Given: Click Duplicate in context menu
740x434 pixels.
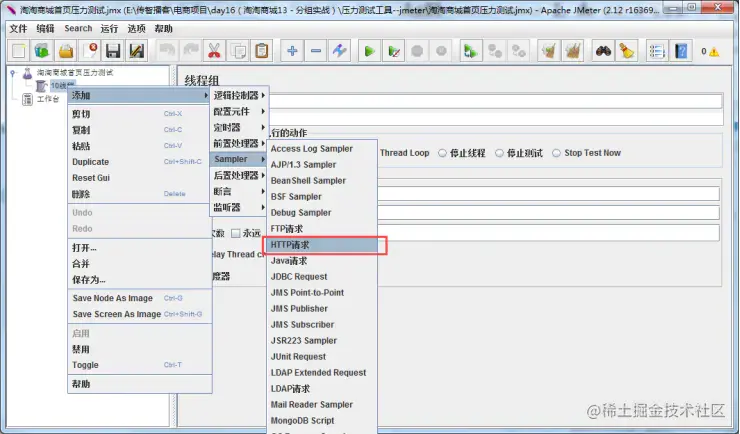Looking at the screenshot, I should click(139, 162).
